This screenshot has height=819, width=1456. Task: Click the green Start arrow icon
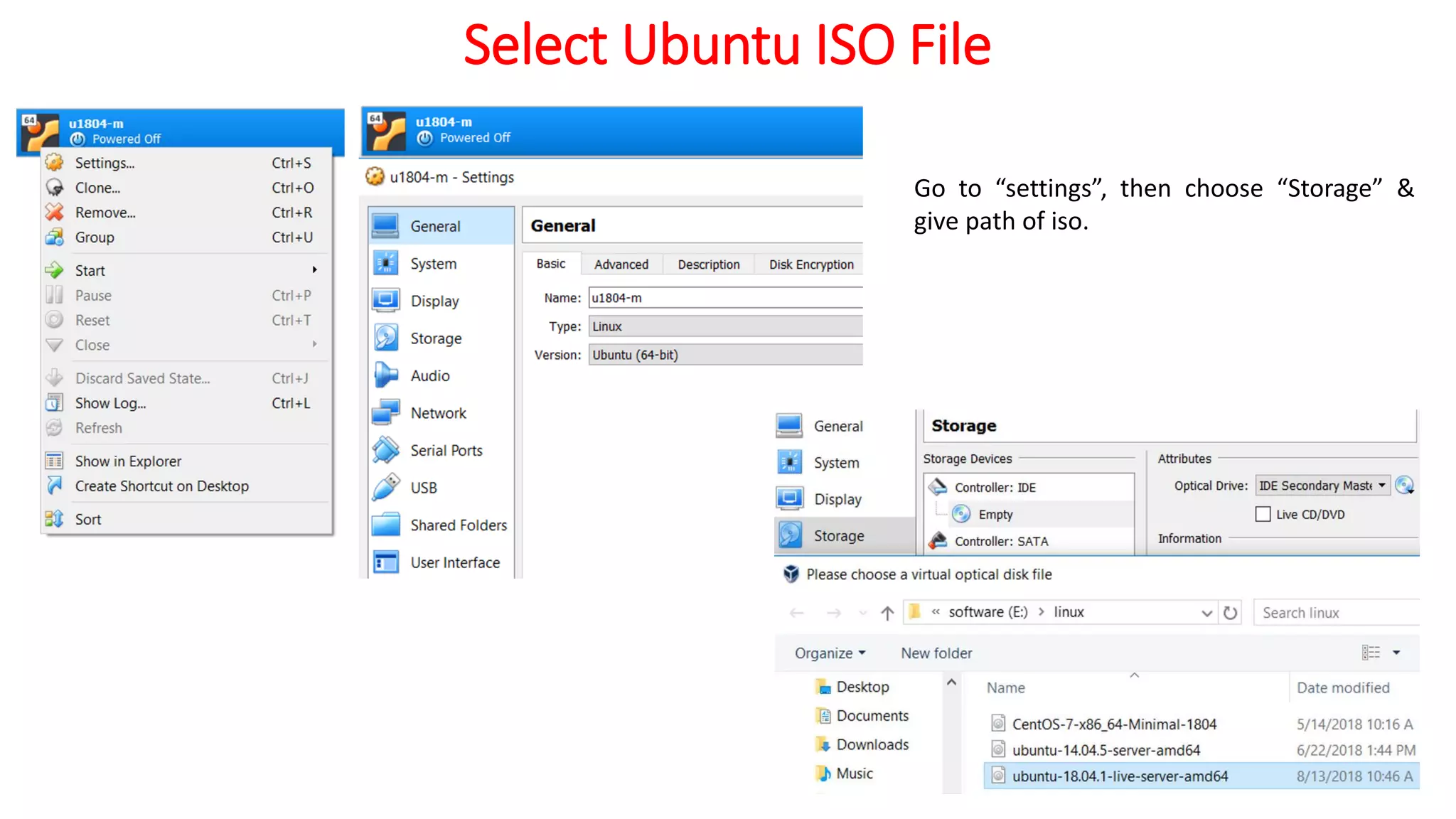click(x=55, y=270)
